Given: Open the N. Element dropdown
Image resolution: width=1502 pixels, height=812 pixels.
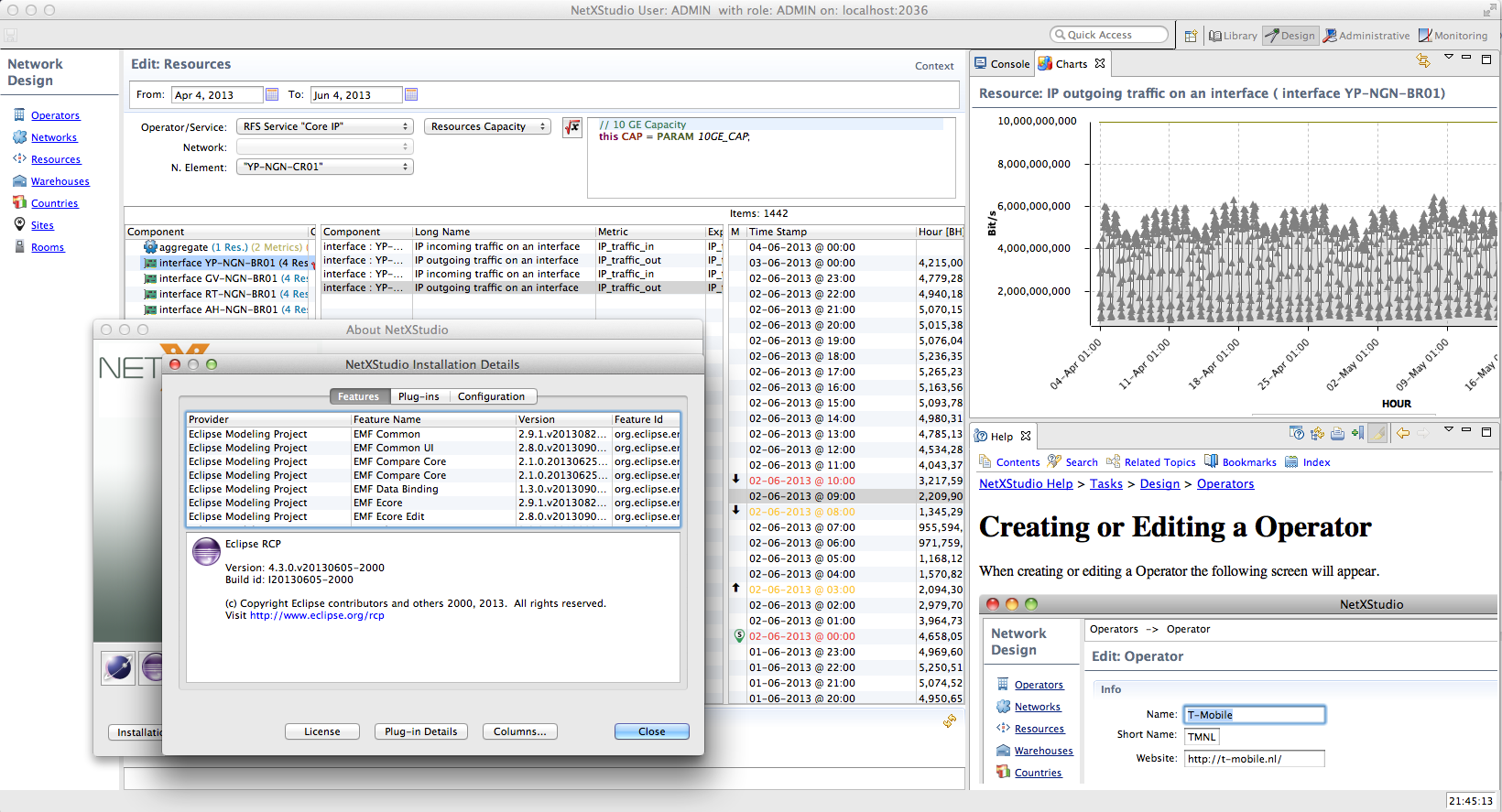Looking at the screenshot, I should (325, 167).
